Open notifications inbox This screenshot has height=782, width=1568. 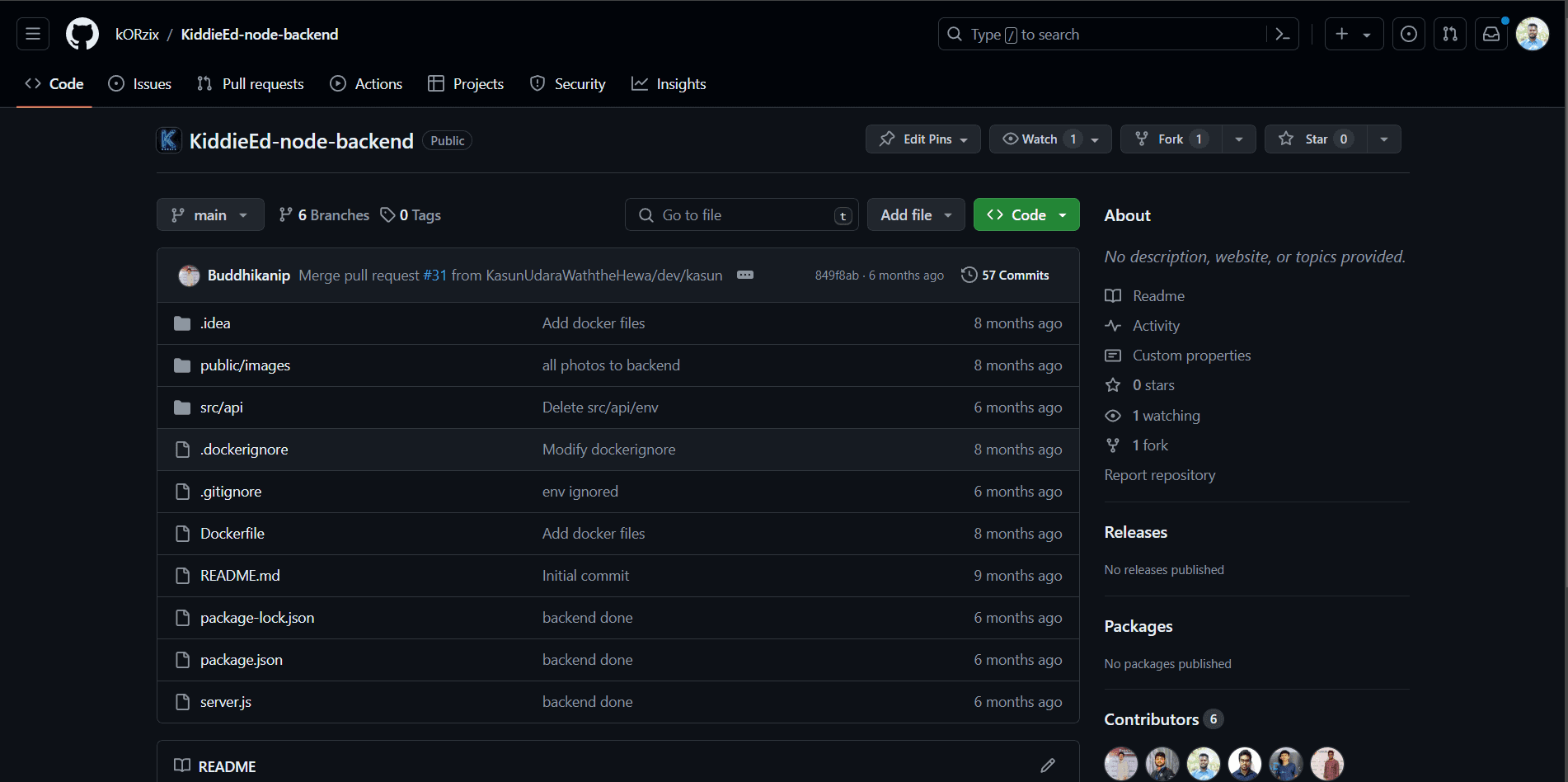(x=1491, y=34)
